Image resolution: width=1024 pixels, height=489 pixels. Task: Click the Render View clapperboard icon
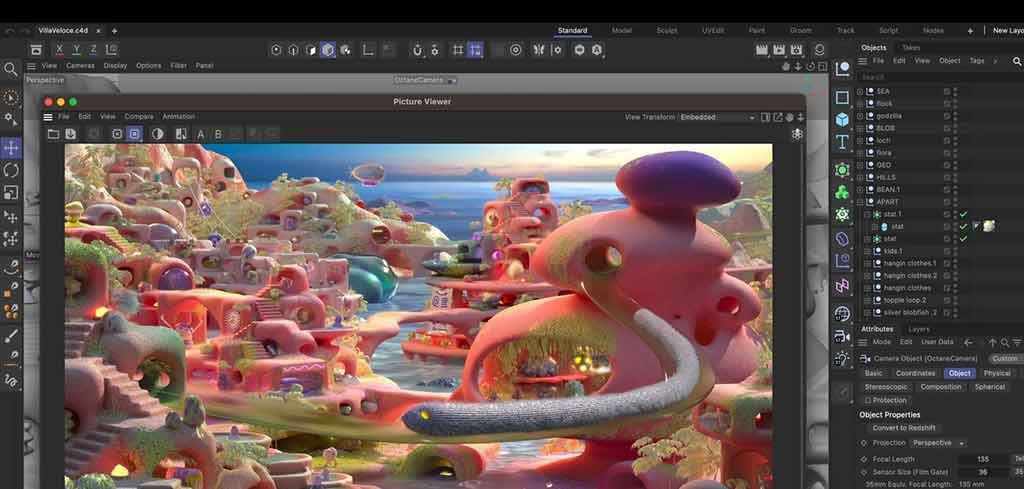click(x=761, y=50)
